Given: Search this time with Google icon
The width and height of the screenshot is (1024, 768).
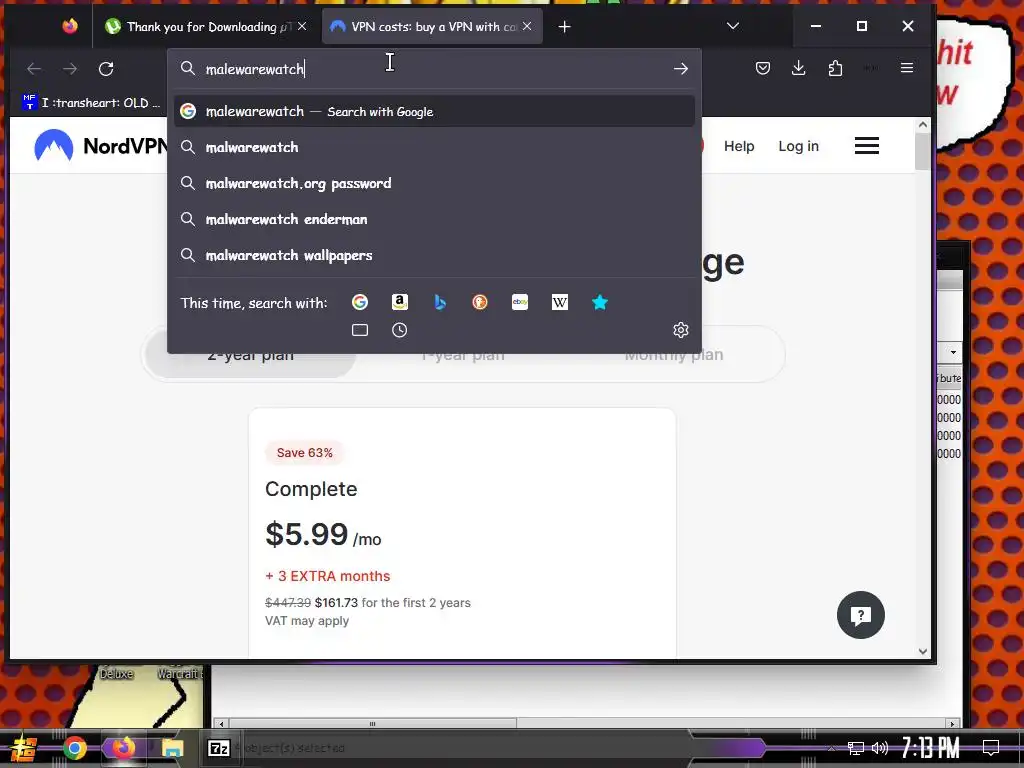Looking at the screenshot, I should pos(360,302).
